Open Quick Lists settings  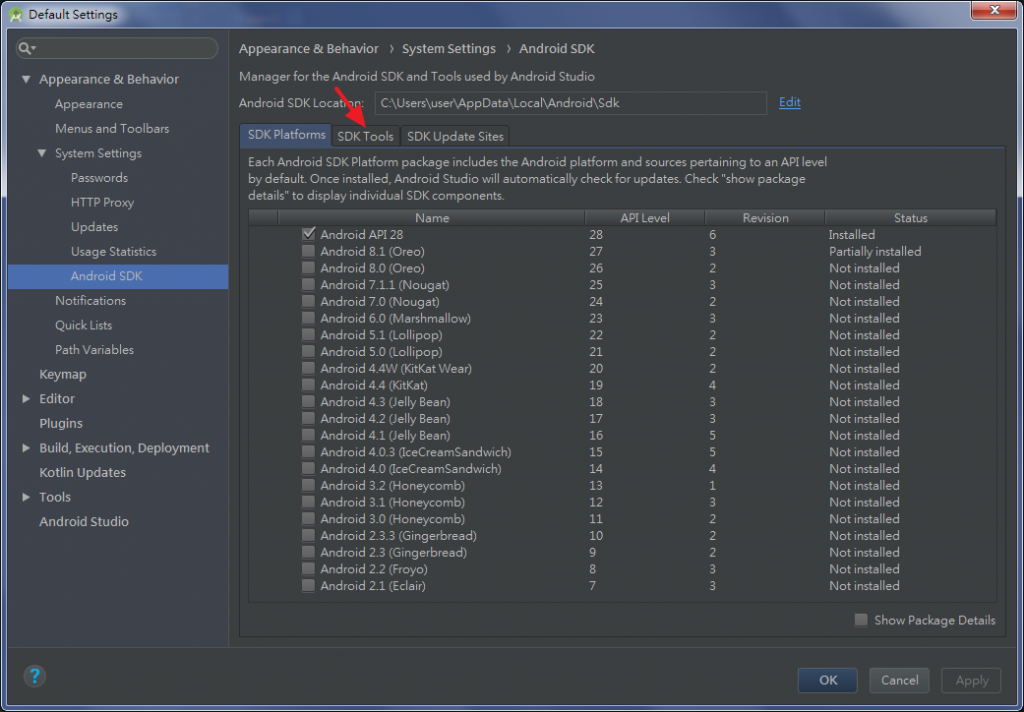click(84, 325)
